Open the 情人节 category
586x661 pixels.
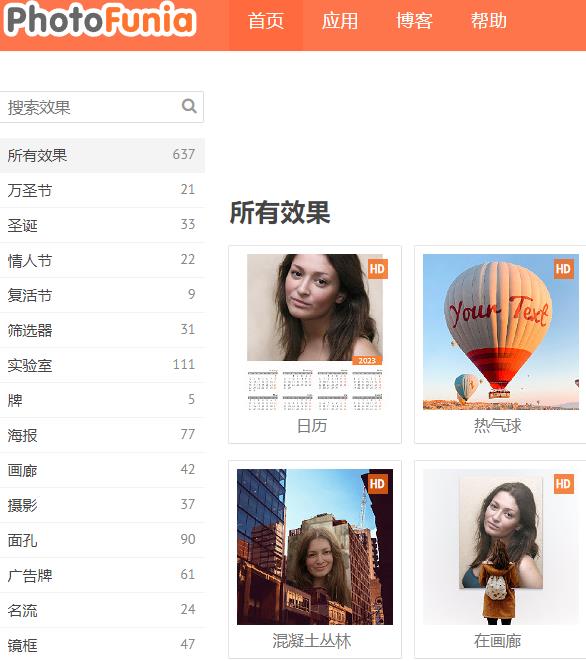(x=102, y=260)
